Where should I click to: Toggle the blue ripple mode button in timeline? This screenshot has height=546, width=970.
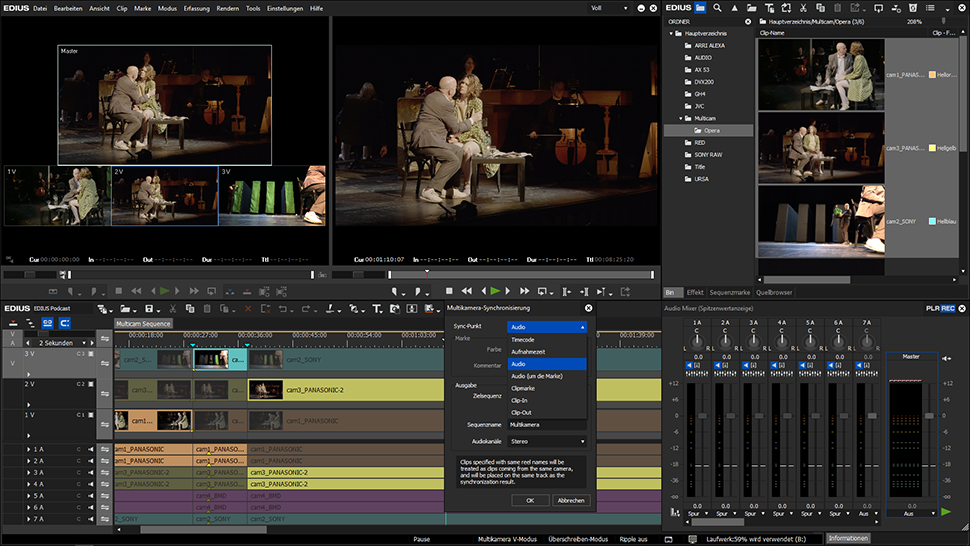point(64,323)
